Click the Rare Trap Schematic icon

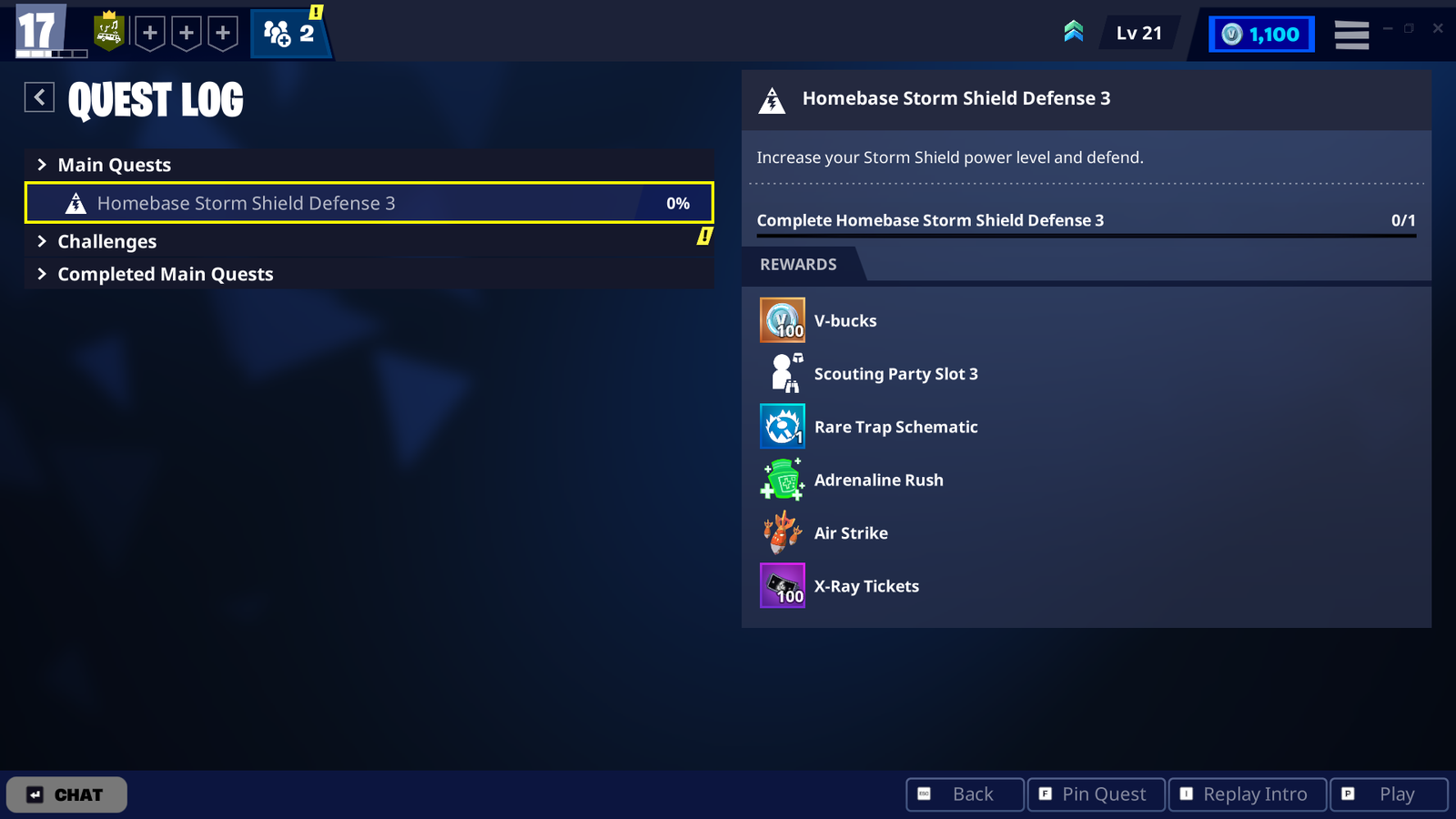coord(782,427)
